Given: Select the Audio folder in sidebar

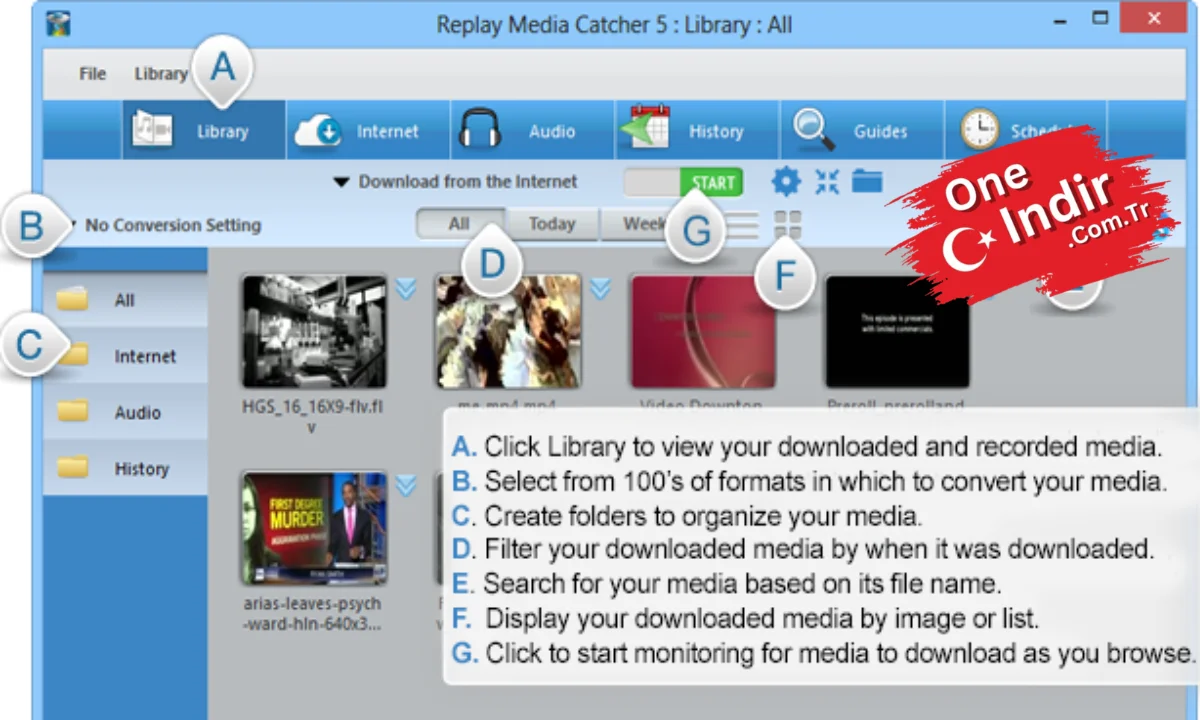Looking at the screenshot, I should click(125, 412).
